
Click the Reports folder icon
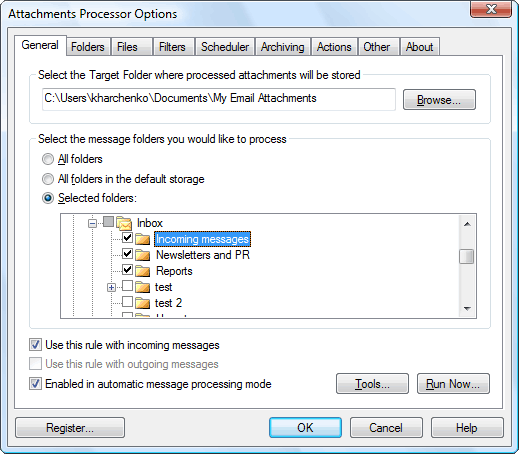(x=143, y=271)
